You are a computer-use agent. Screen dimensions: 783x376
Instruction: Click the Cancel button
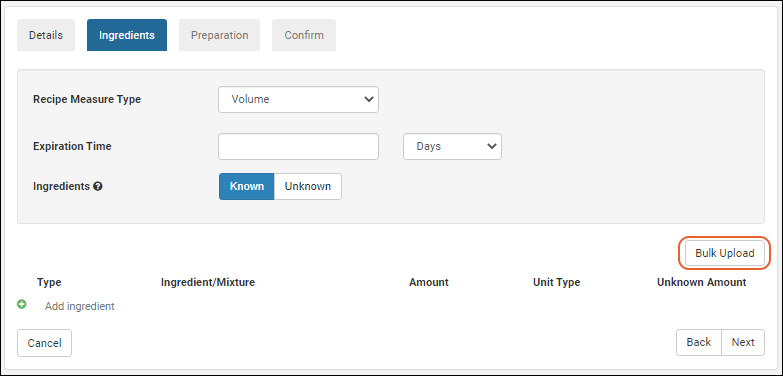44,343
